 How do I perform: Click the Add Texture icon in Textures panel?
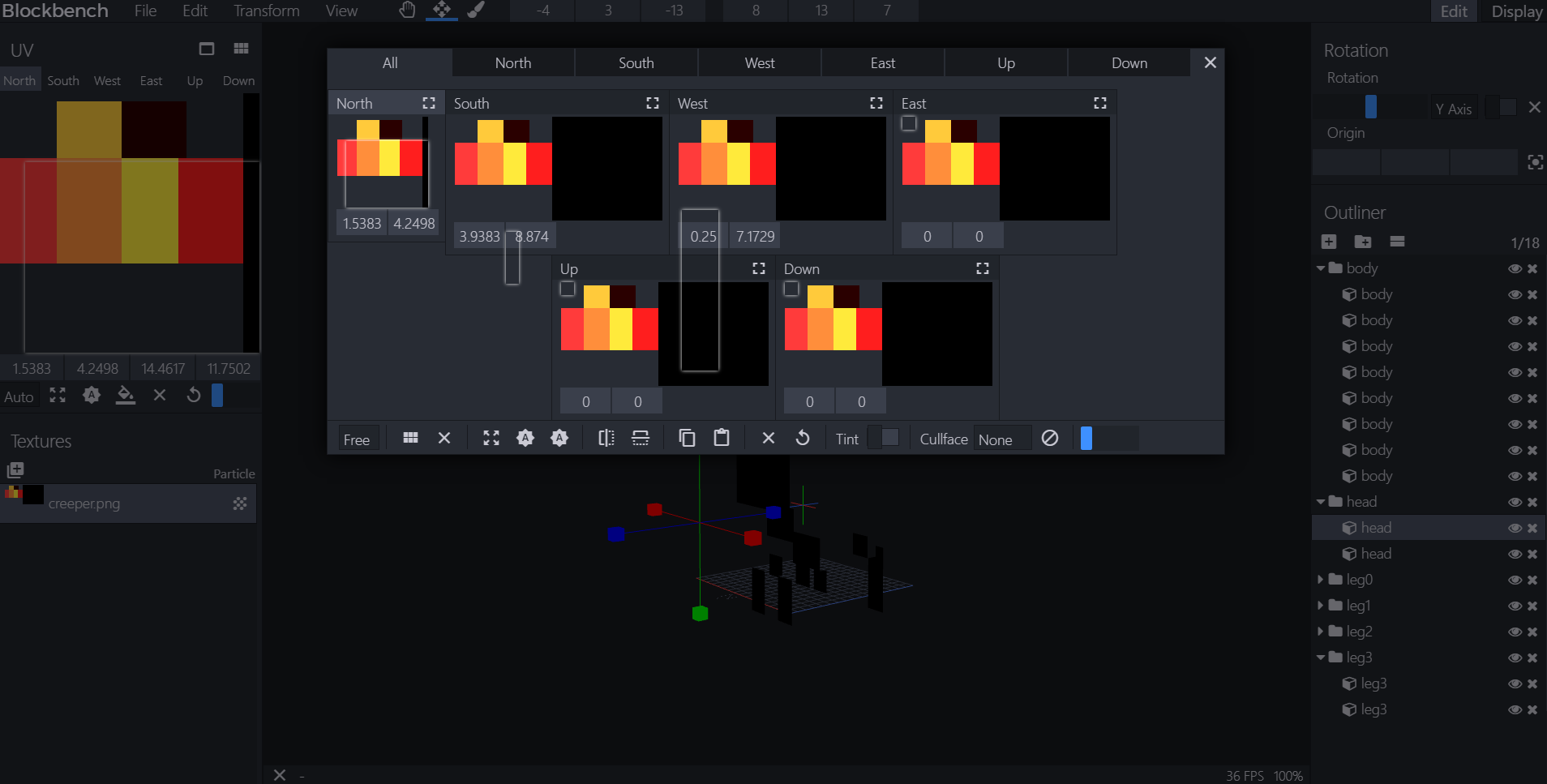15,469
